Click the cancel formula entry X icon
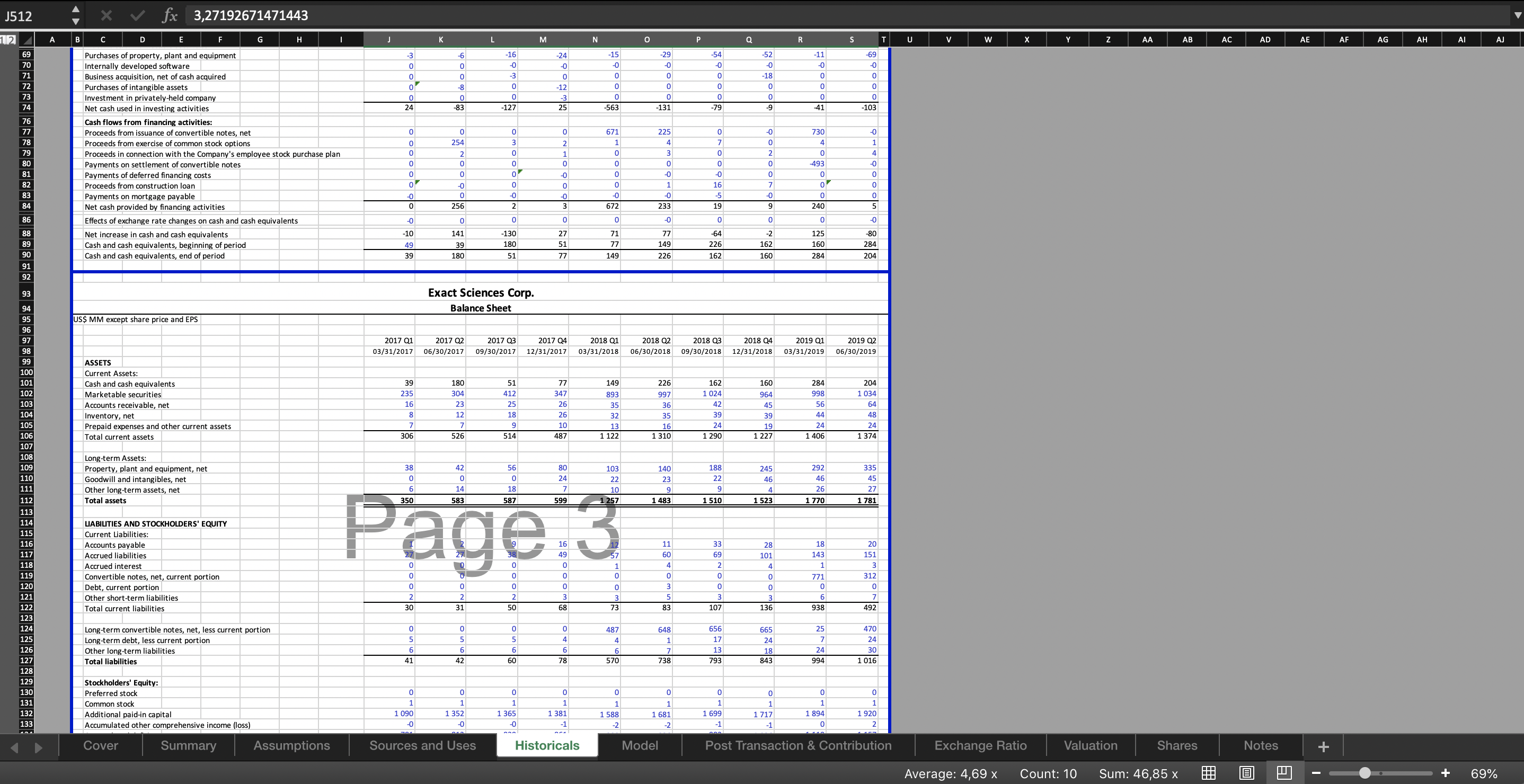Screen dimensions: 1524x784 click(106, 15)
